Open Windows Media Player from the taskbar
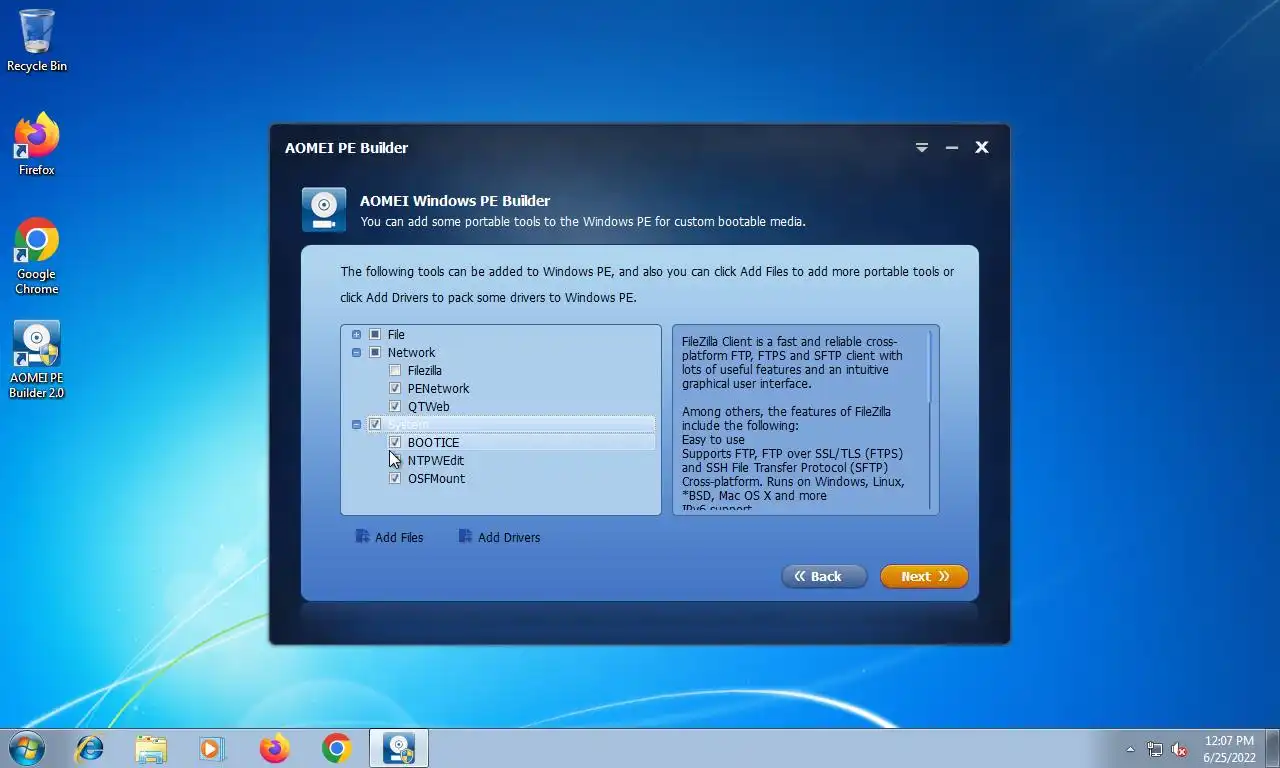This screenshot has height=768, width=1280. tap(212, 748)
